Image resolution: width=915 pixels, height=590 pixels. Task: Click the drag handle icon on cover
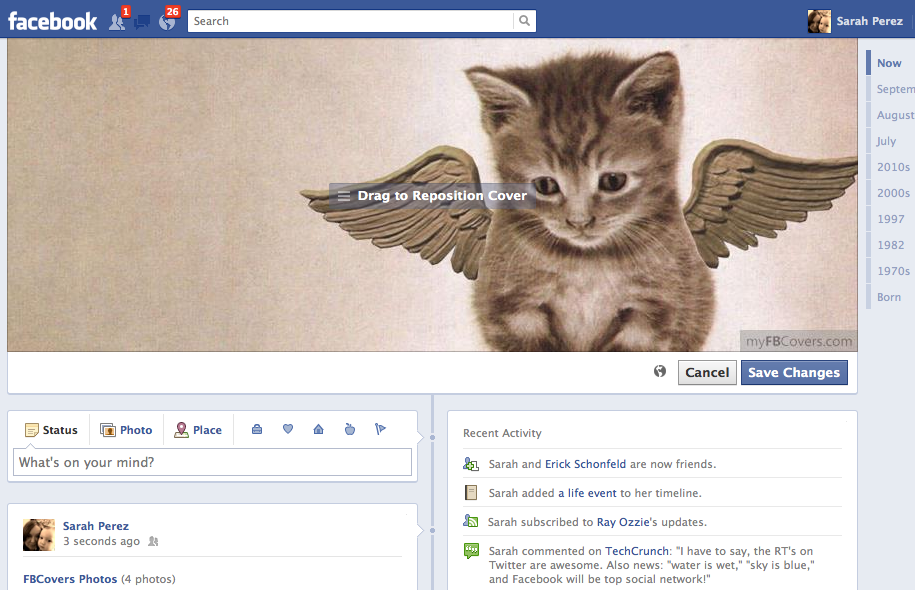point(344,196)
